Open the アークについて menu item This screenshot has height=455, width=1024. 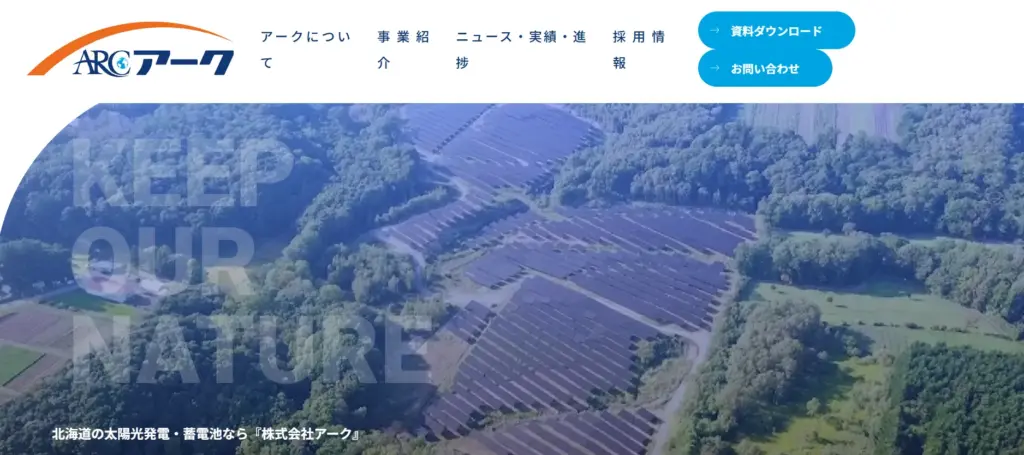point(306,50)
